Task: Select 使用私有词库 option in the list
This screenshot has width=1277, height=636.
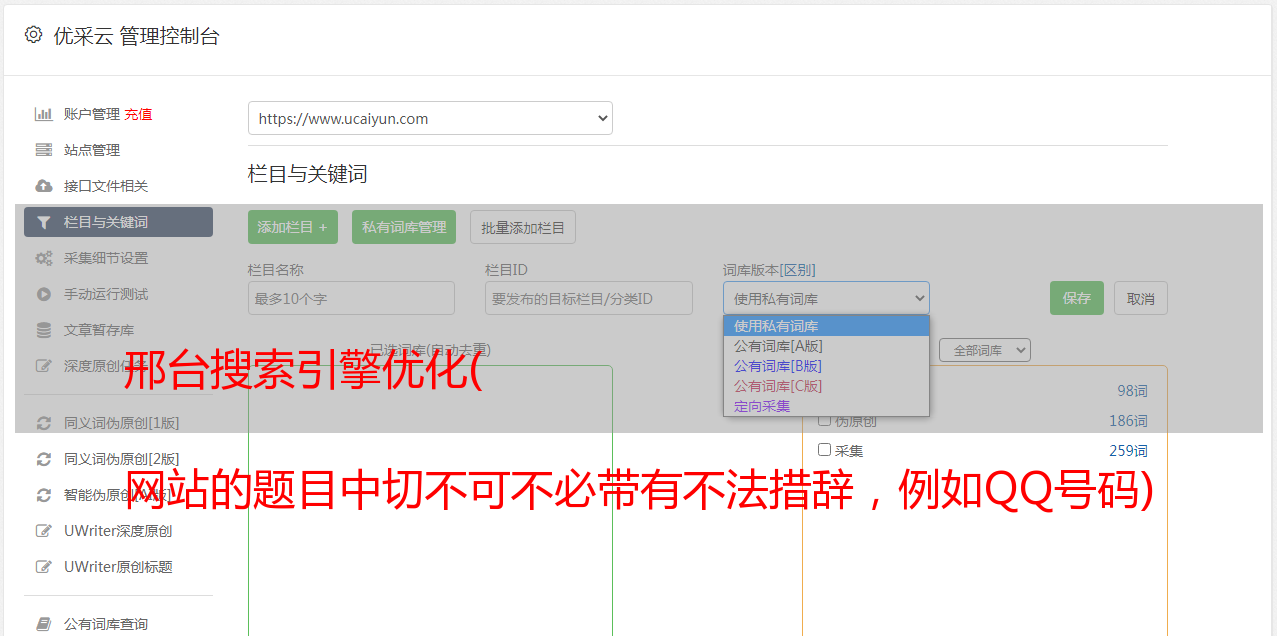Action: click(826, 326)
